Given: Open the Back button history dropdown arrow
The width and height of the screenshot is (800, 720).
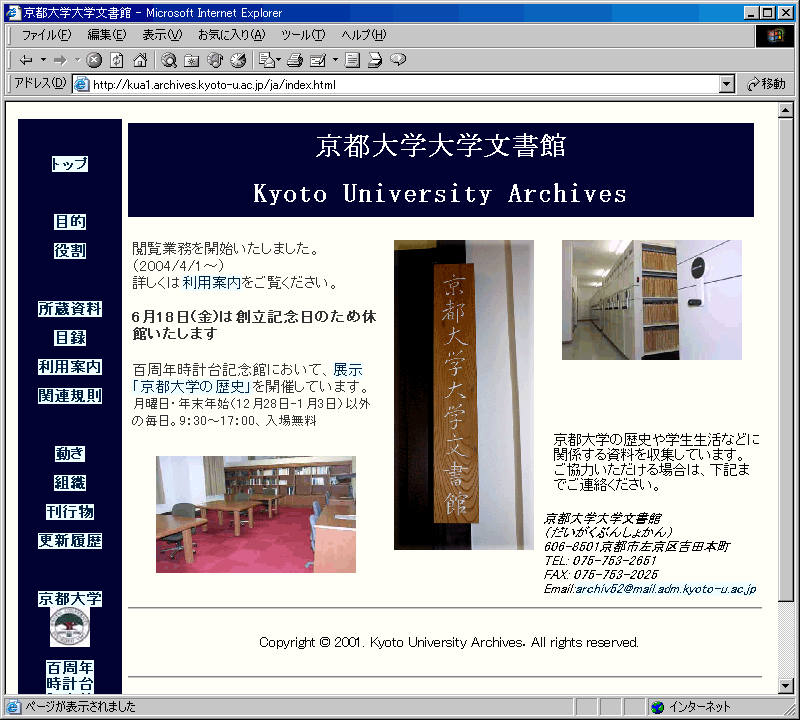Looking at the screenshot, I should point(43,60).
